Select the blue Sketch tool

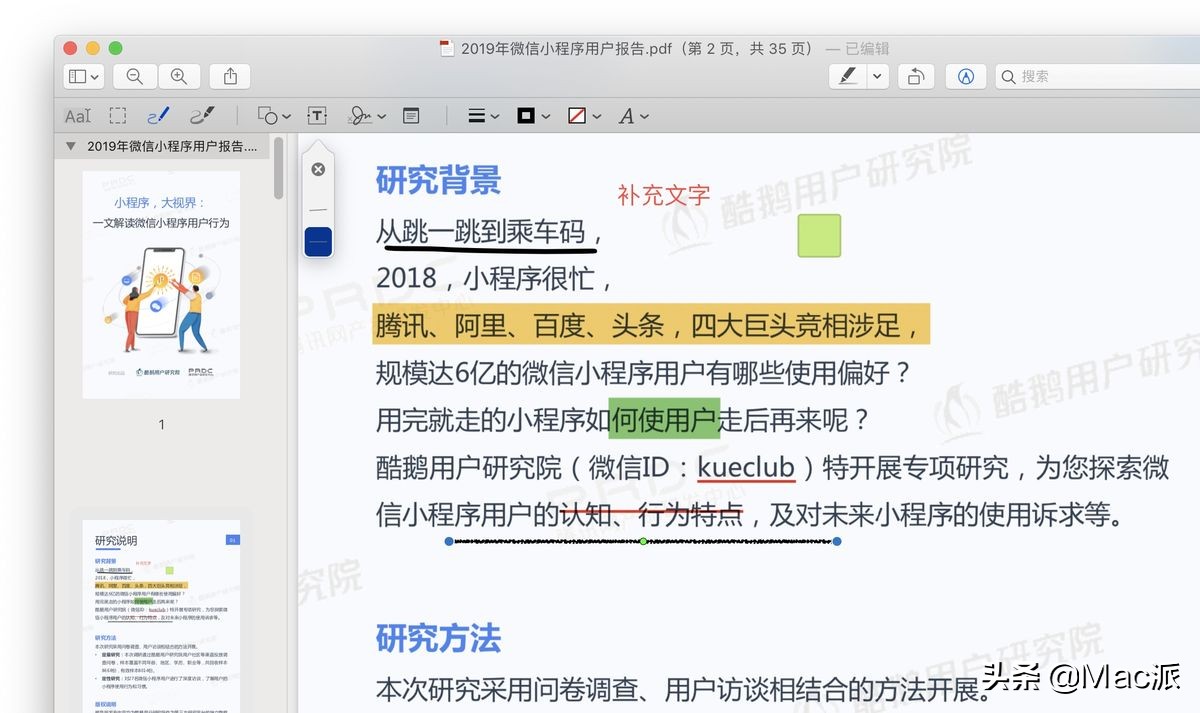coord(158,115)
